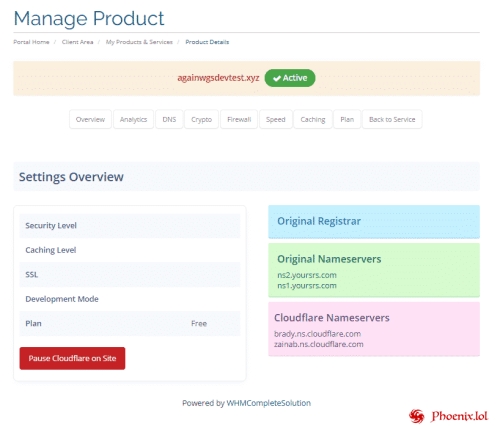This screenshot has width=500, height=426.
Task: Go to the Firewall tab
Action: (239, 119)
